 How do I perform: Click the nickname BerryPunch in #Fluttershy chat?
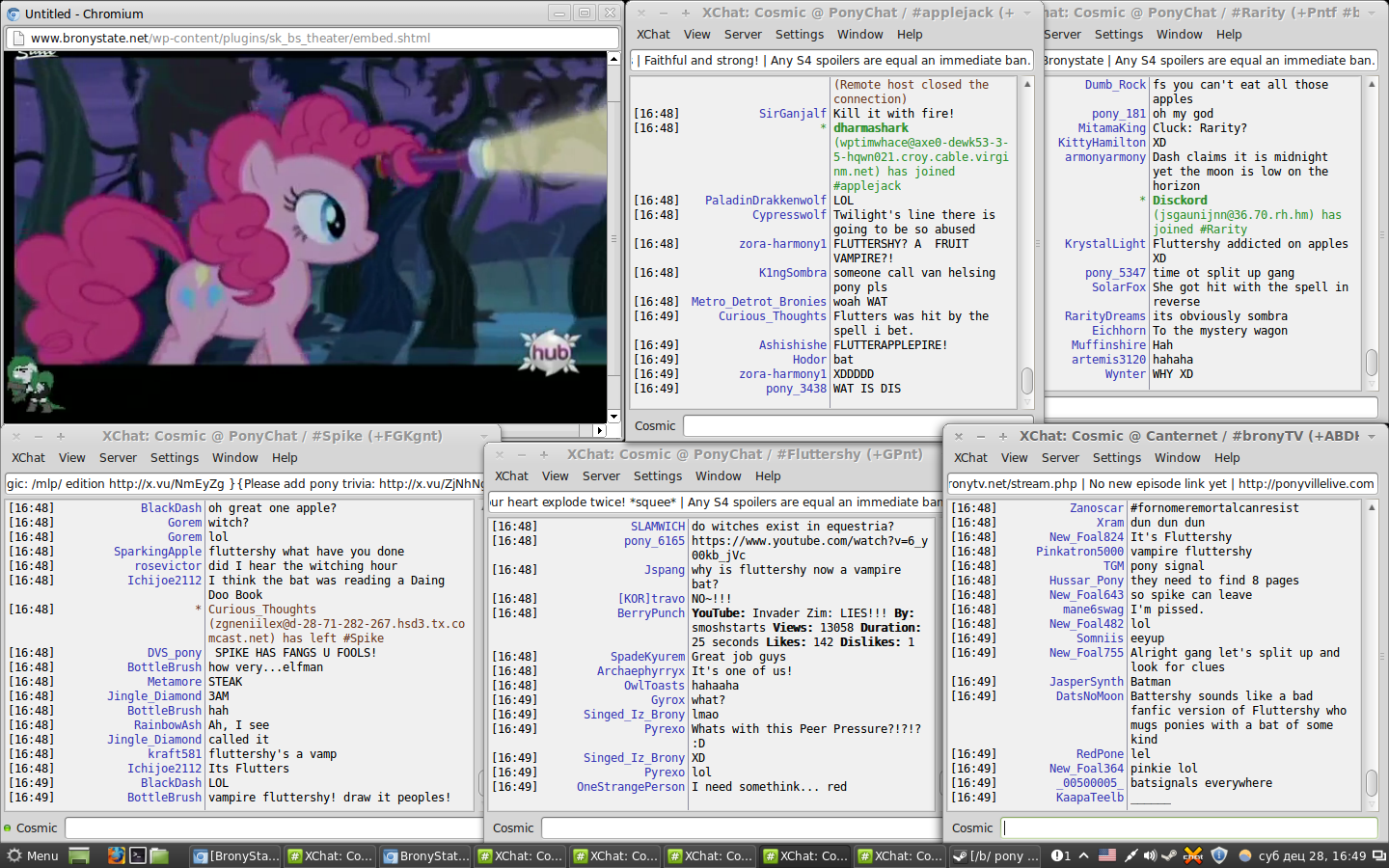(651, 613)
